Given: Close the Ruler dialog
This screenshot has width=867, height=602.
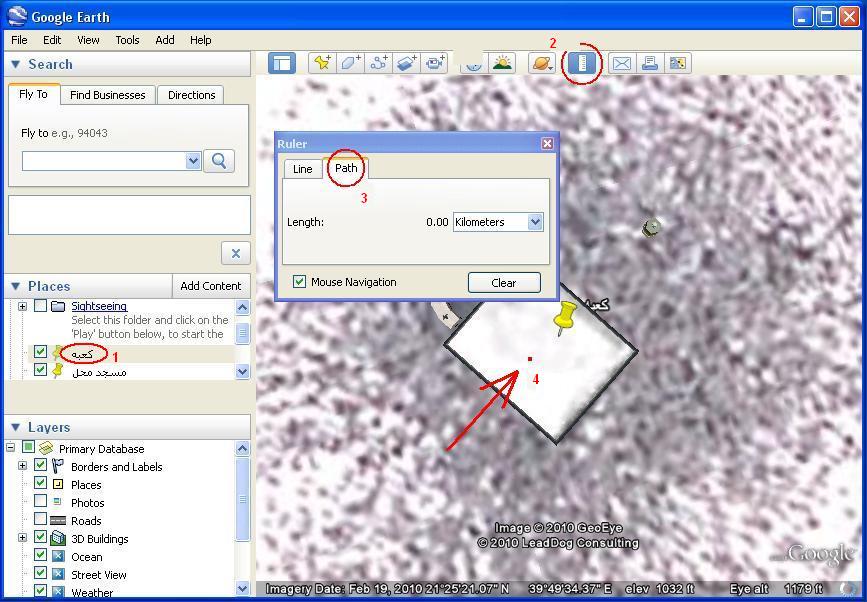Looking at the screenshot, I should [547, 144].
